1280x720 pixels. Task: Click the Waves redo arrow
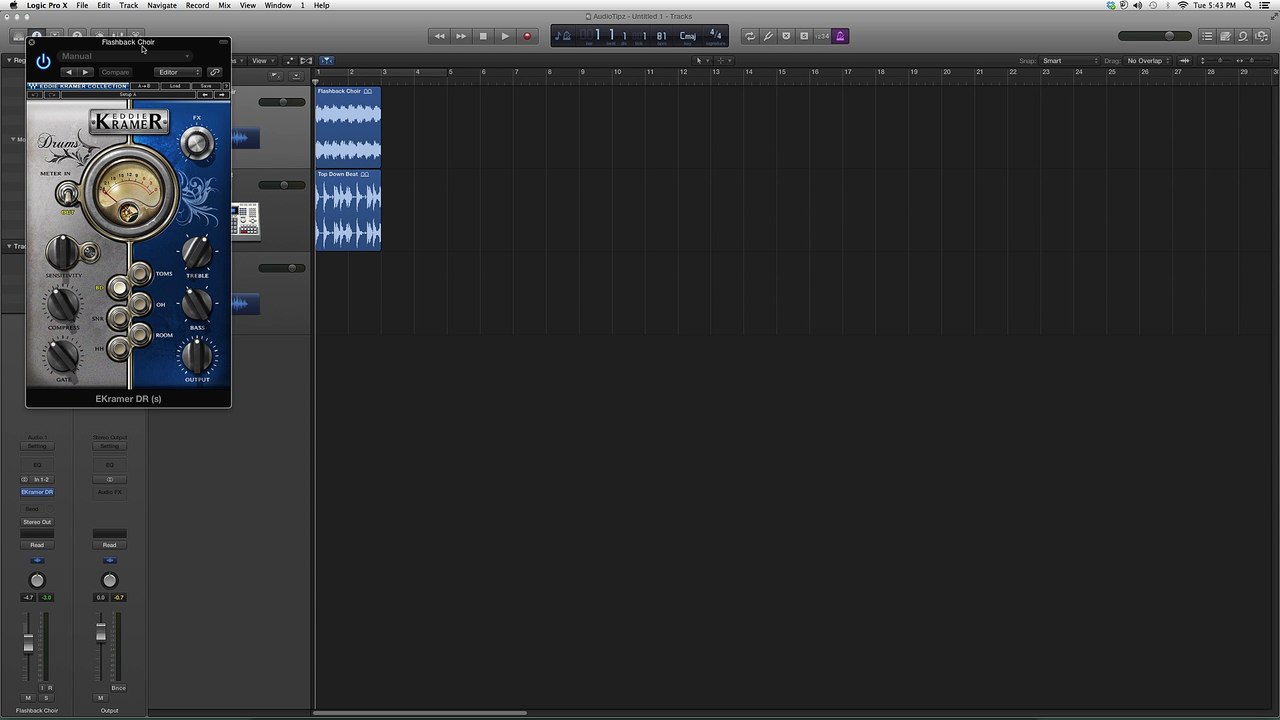click(x=52, y=95)
